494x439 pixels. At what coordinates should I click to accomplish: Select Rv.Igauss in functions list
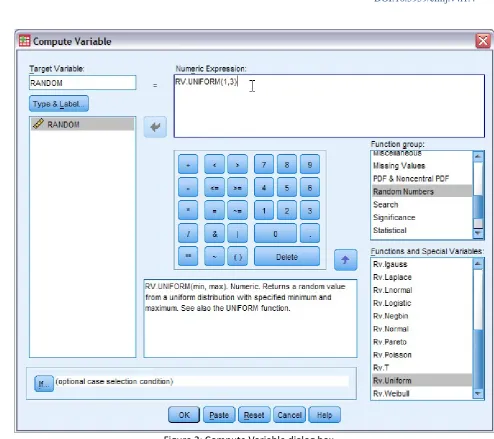pos(422,264)
